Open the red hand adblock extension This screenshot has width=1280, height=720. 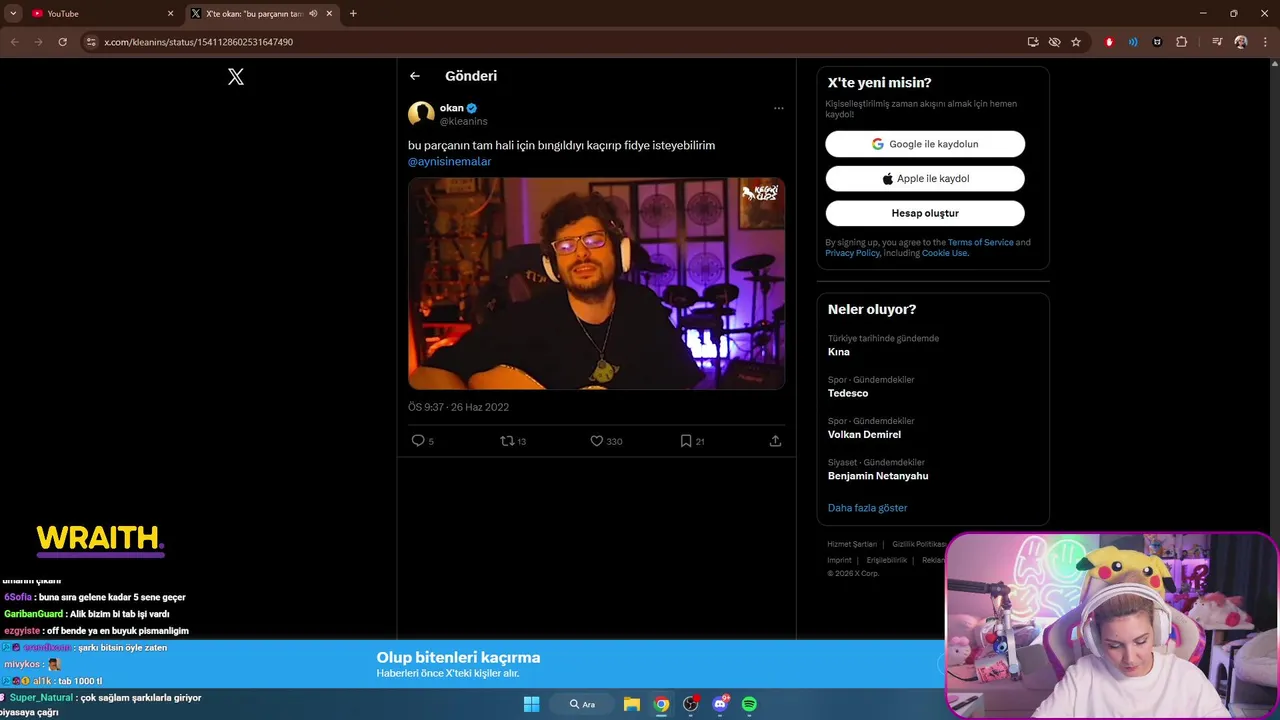[1109, 42]
